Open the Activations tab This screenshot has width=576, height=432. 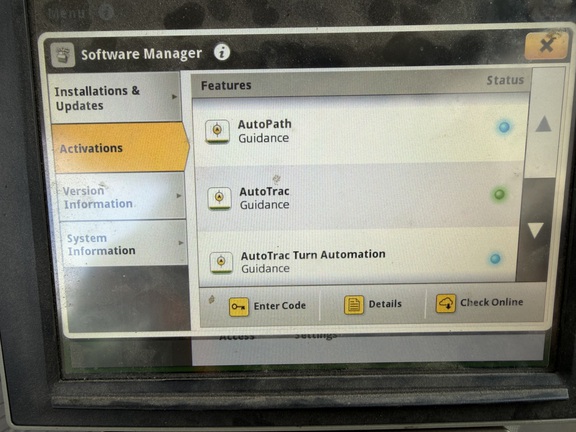(x=120, y=148)
